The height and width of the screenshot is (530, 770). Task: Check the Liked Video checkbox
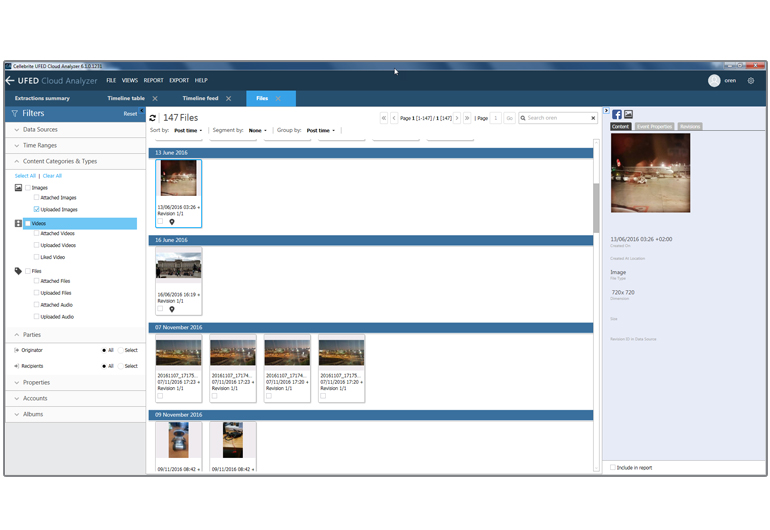37,257
